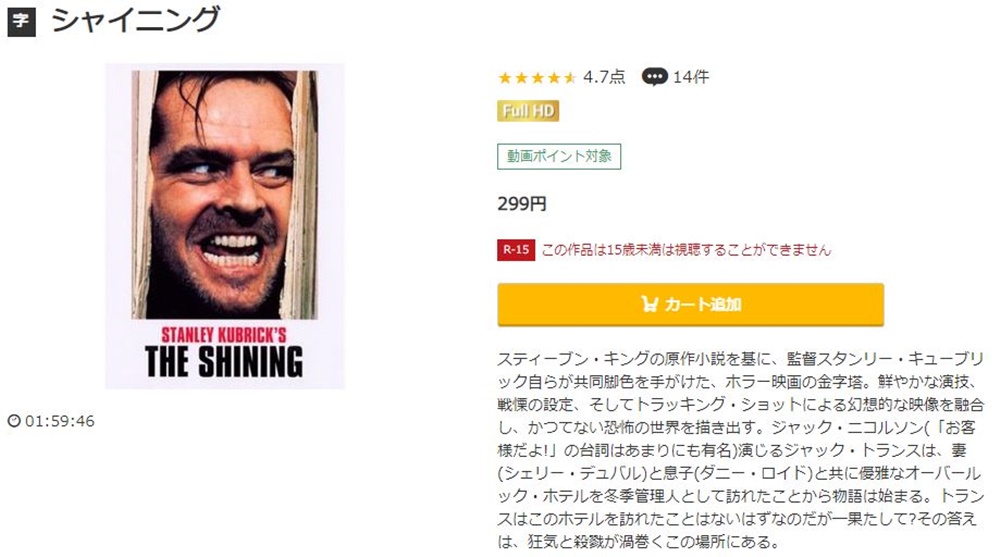Click the subtitle 字 icon beside the title
Image resolution: width=1000 pixels, height=557 pixels.
point(21,22)
